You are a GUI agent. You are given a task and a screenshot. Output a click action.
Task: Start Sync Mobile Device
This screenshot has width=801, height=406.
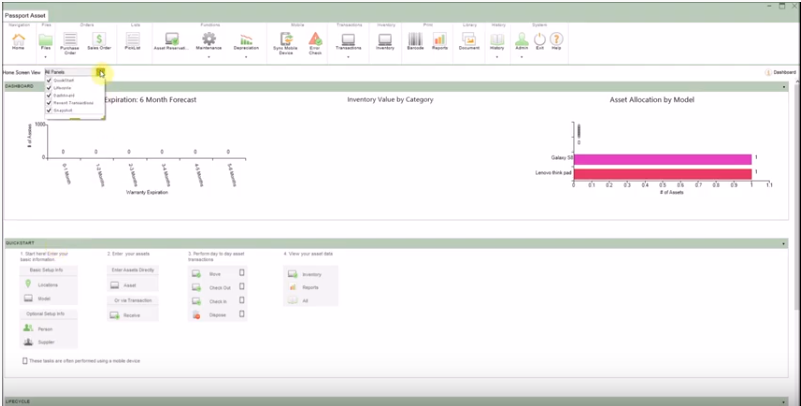[x=286, y=43]
